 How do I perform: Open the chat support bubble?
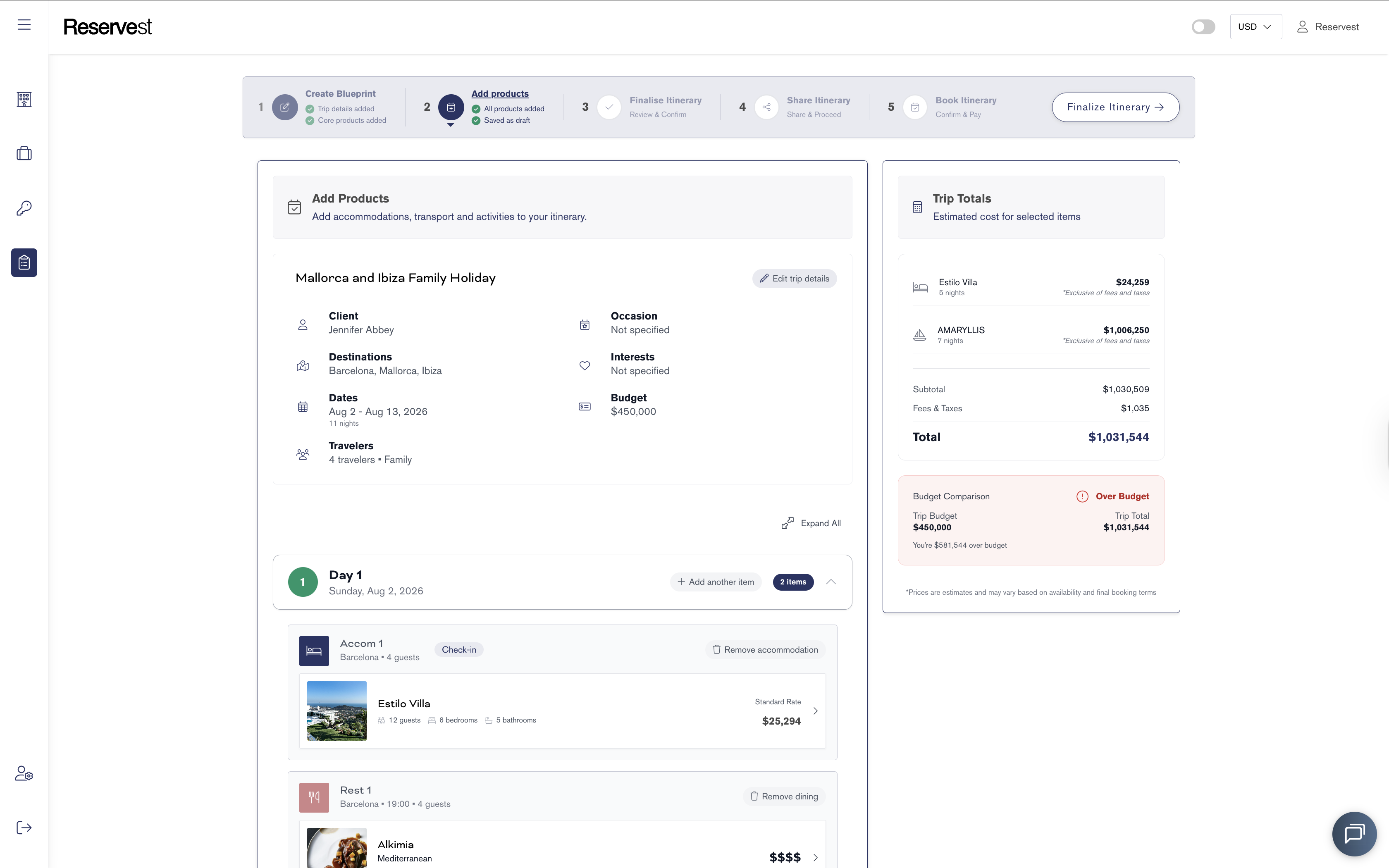(1353, 833)
